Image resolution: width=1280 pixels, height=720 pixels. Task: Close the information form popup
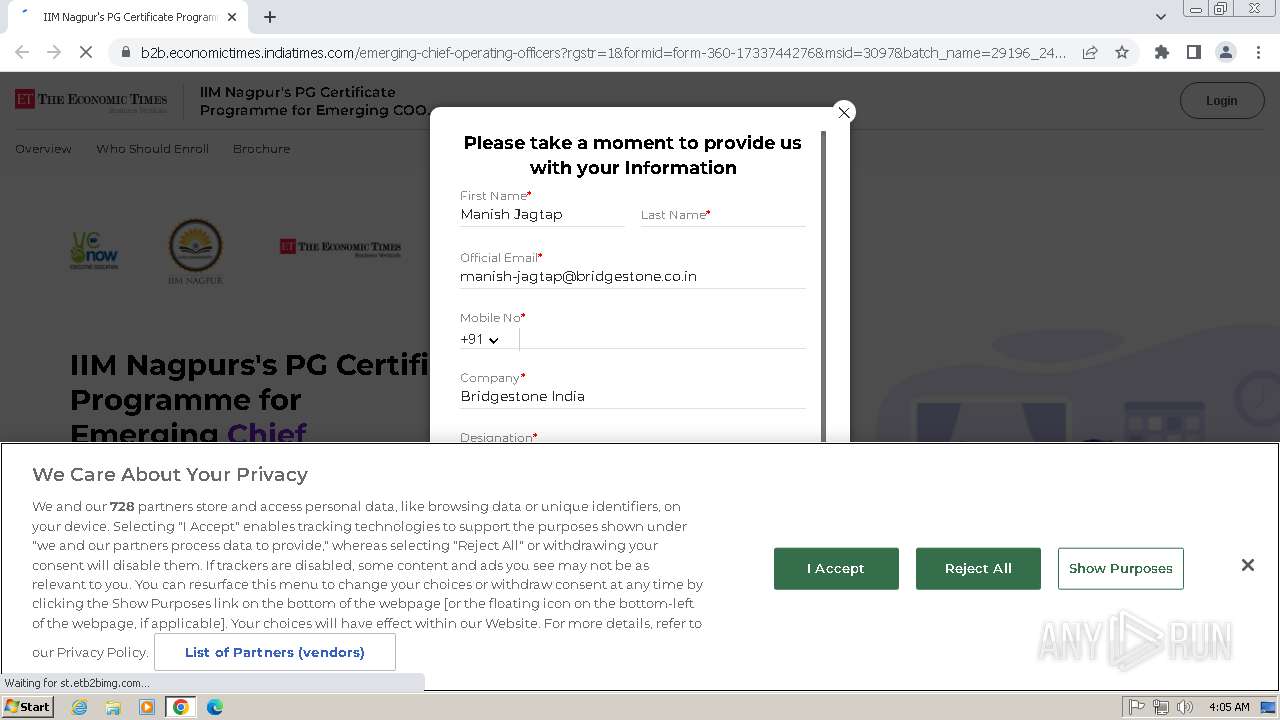click(x=844, y=112)
